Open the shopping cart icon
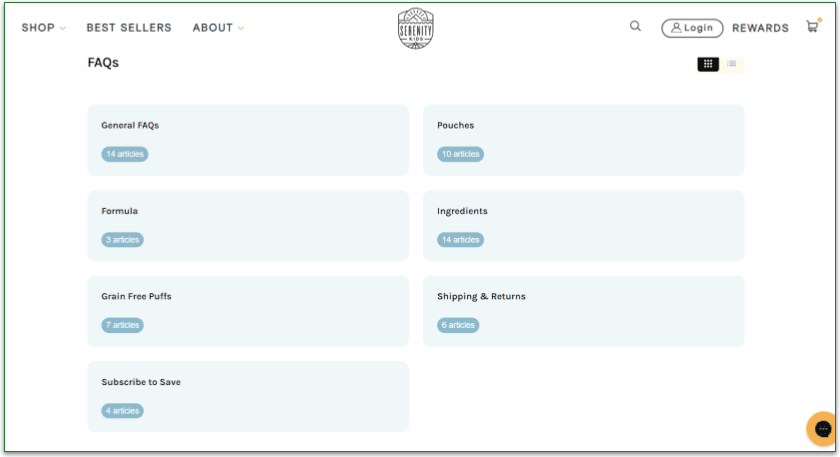 click(812, 27)
